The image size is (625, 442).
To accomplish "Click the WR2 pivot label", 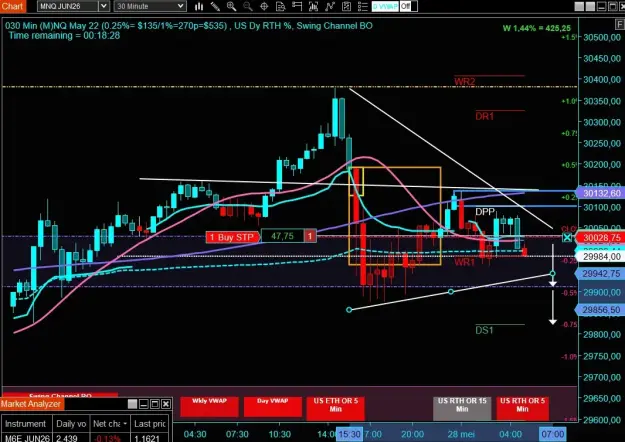I will [464, 82].
